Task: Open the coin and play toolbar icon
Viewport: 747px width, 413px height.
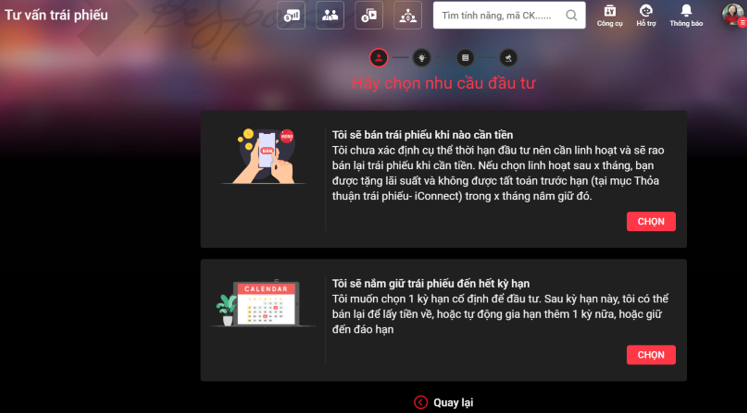Action: pos(369,16)
